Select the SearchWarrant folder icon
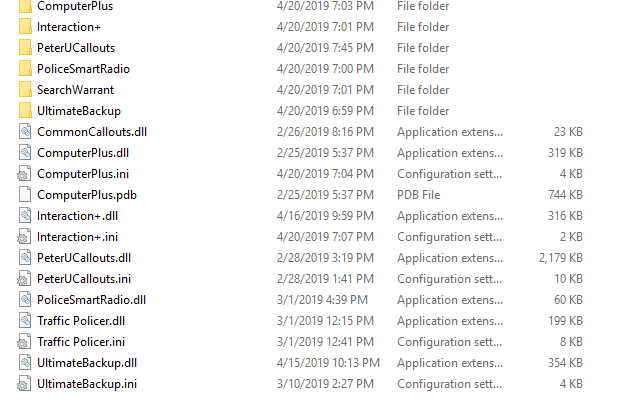 click(x=25, y=89)
